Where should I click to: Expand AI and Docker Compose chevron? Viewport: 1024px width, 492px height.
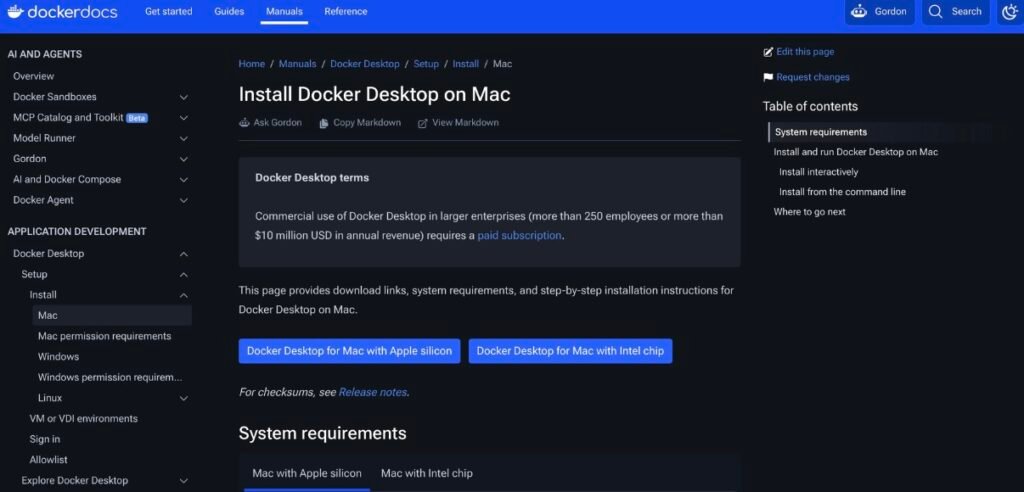184,180
